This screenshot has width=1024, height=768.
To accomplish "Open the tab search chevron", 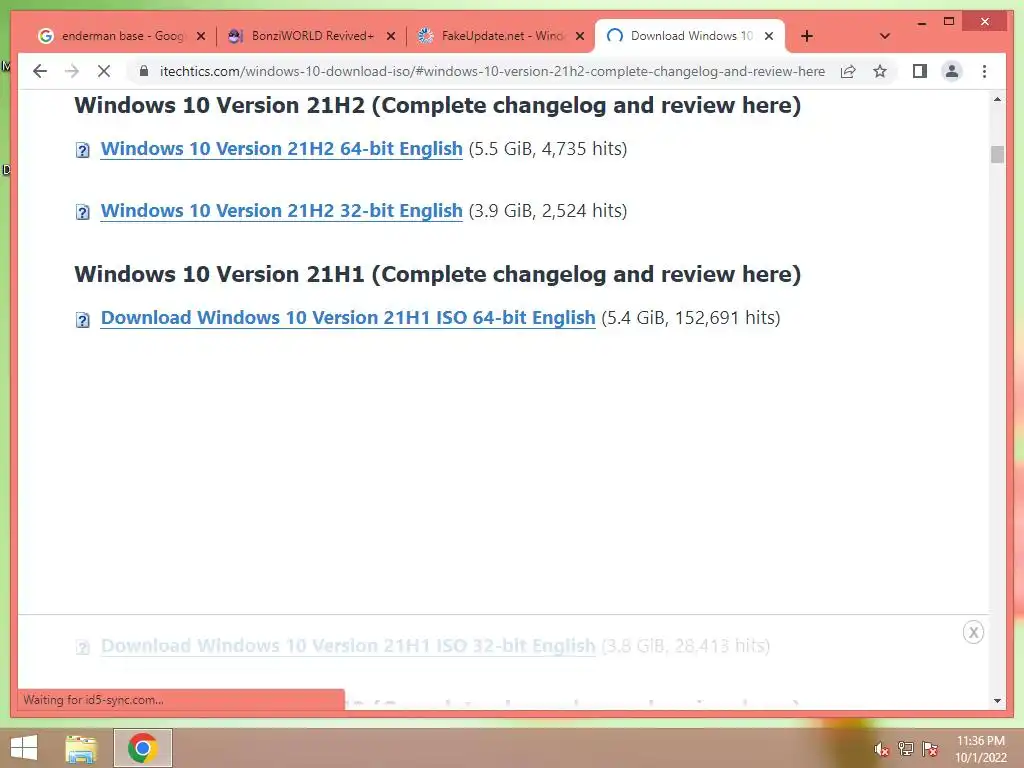I will click(x=885, y=37).
